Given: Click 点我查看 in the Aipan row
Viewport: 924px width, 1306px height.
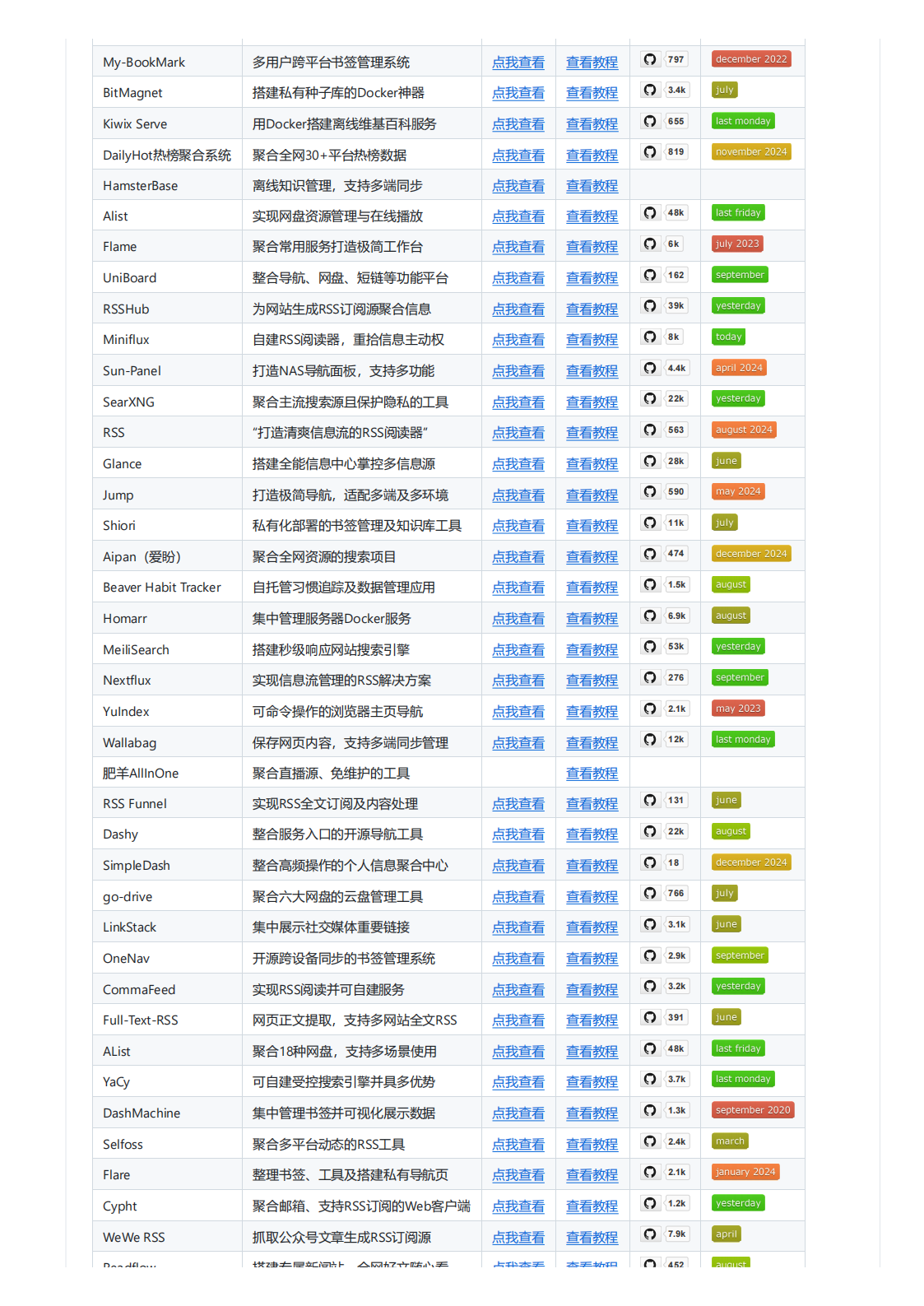Looking at the screenshot, I should [x=518, y=557].
